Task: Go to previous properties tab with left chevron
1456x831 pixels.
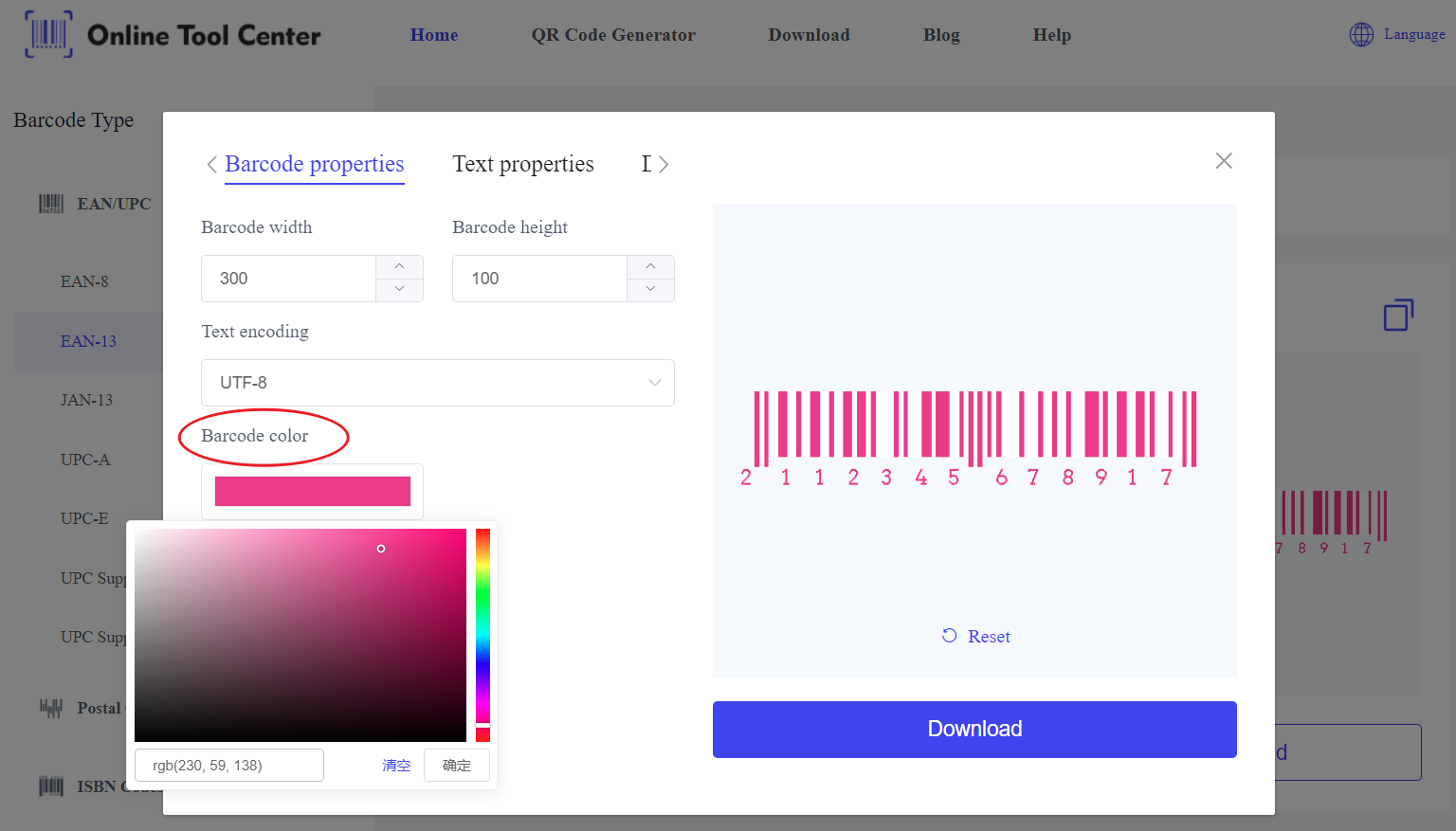Action: click(x=211, y=165)
